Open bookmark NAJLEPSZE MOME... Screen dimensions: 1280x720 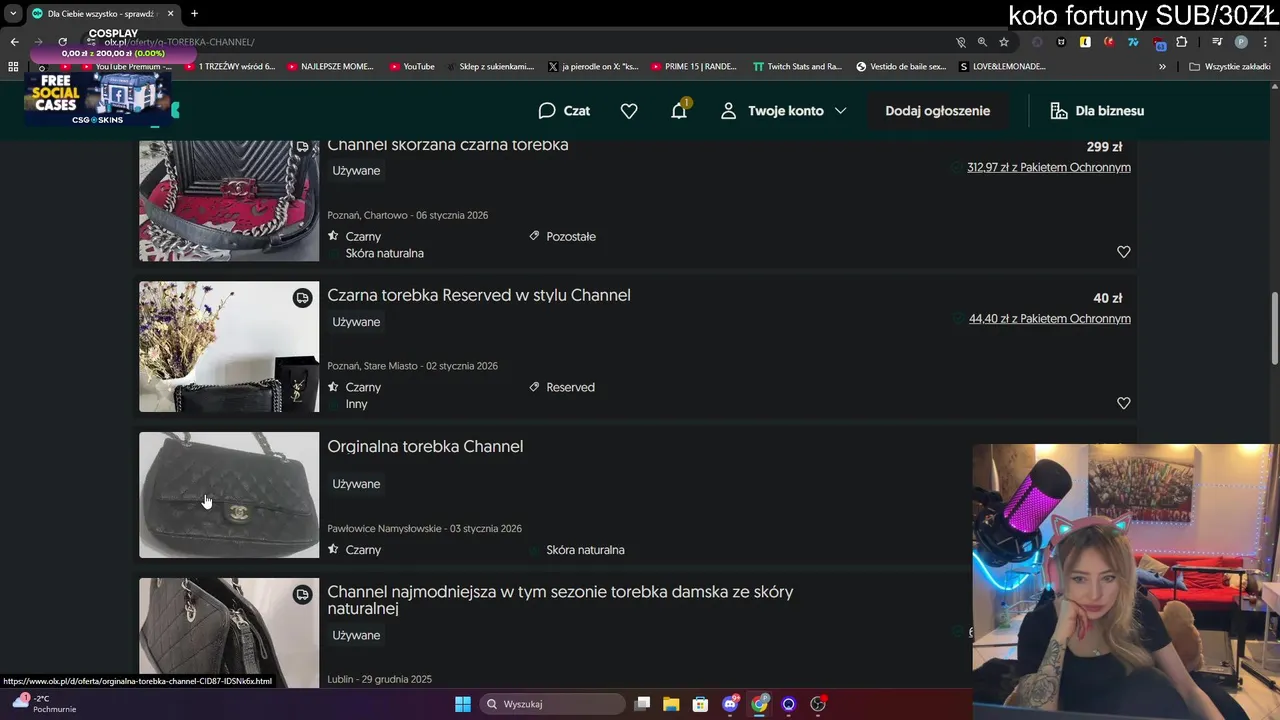pos(330,67)
